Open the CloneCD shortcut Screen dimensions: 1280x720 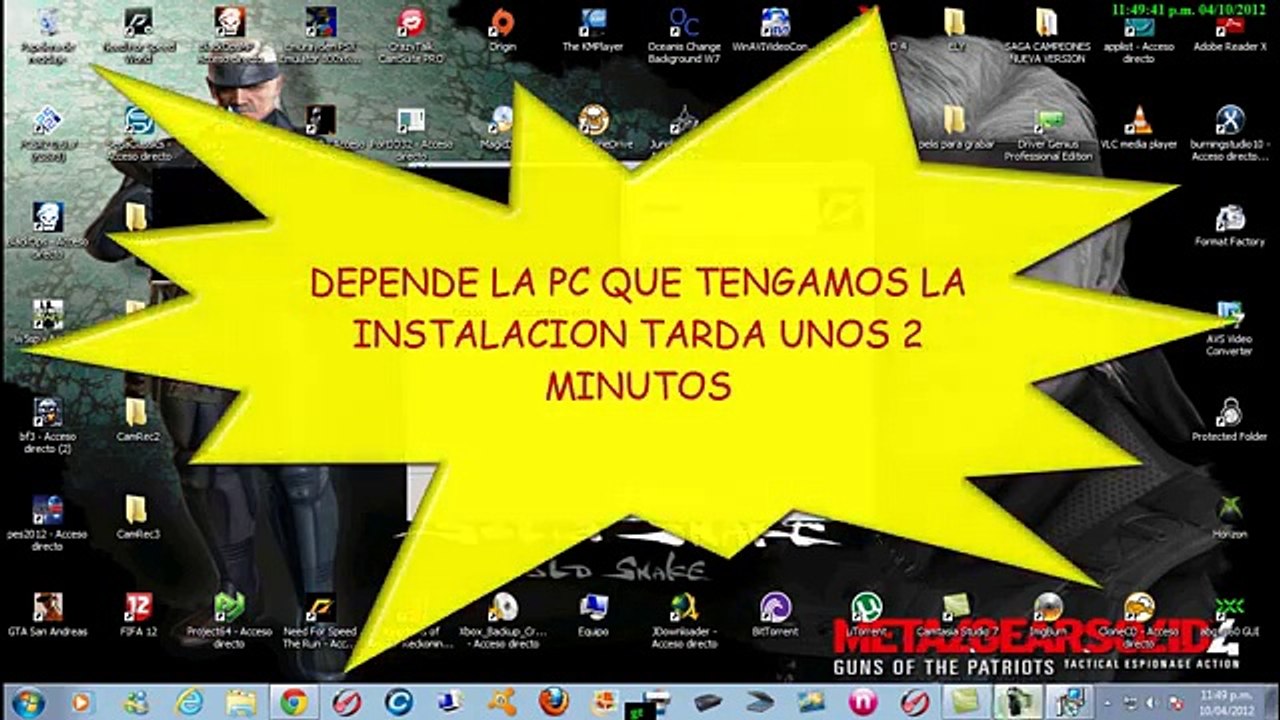[x=1139, y=621]
